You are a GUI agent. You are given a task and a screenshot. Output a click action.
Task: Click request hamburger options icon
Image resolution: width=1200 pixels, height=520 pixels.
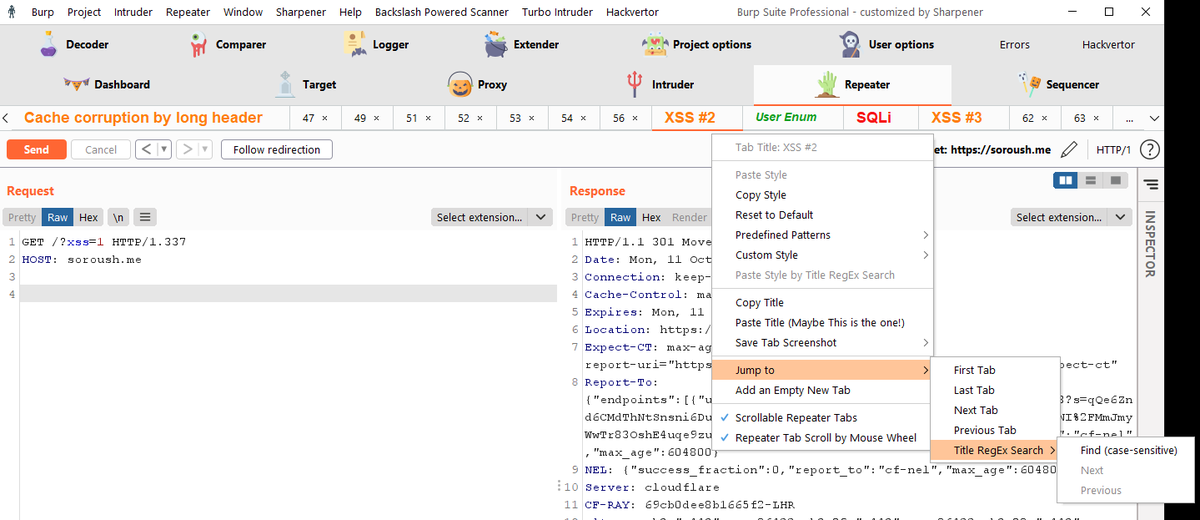[x=145, y=217]
